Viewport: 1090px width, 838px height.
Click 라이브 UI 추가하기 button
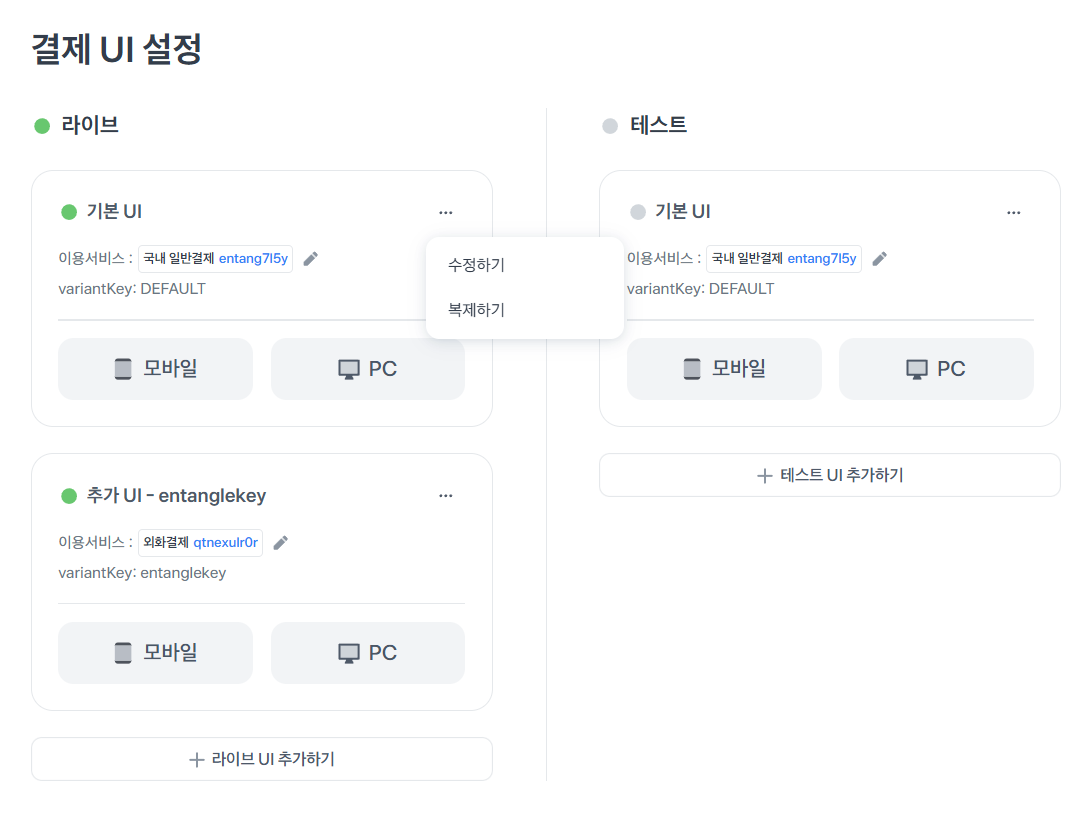click(262, 759)
